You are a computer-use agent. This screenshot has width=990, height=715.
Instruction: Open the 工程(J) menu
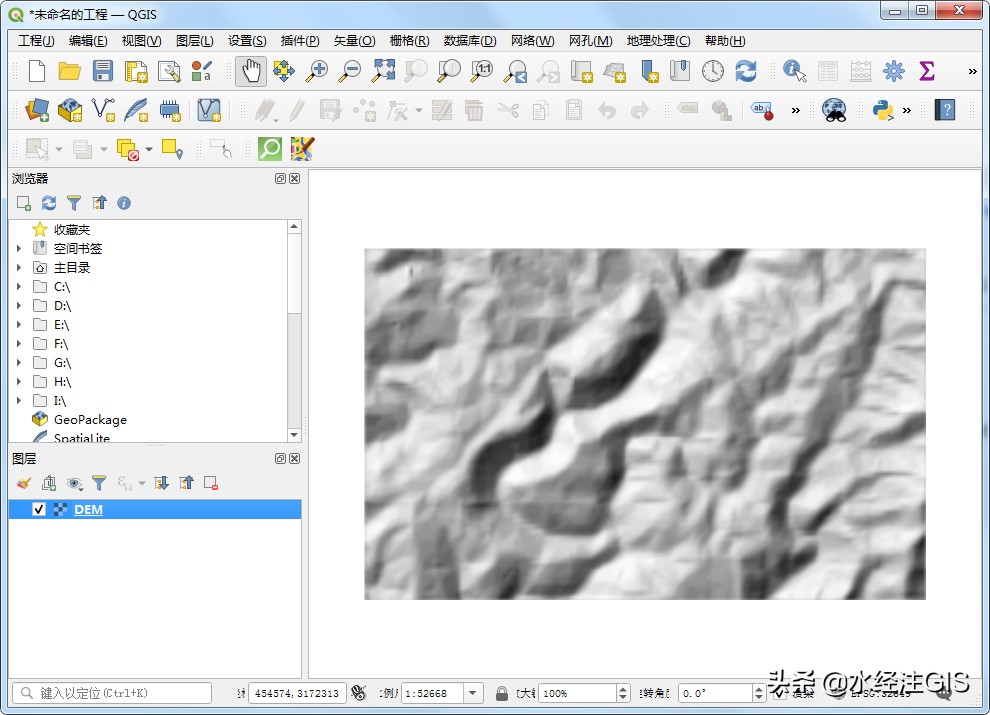point(36,40)
